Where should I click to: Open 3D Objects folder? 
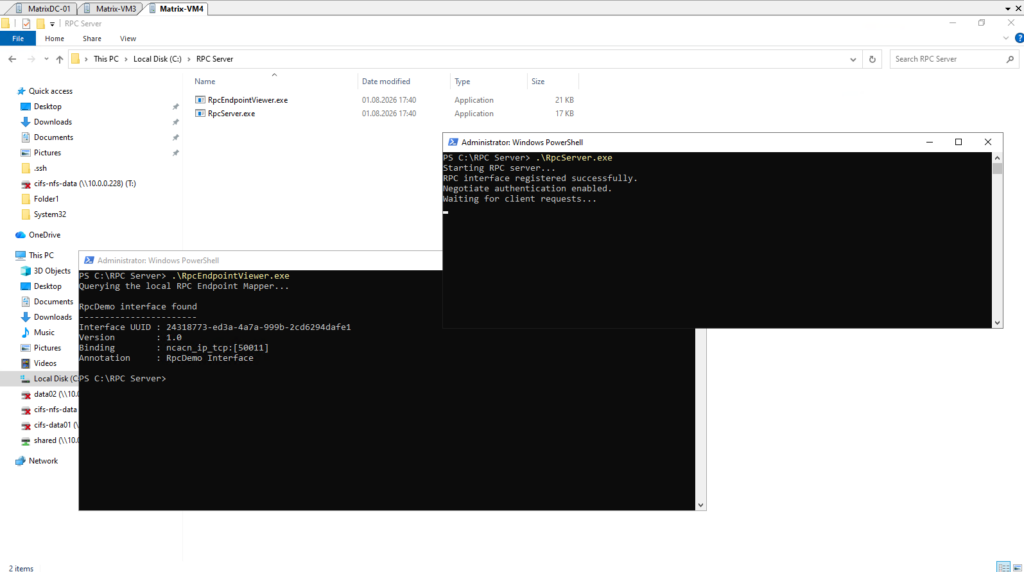(x=52, y=271)
